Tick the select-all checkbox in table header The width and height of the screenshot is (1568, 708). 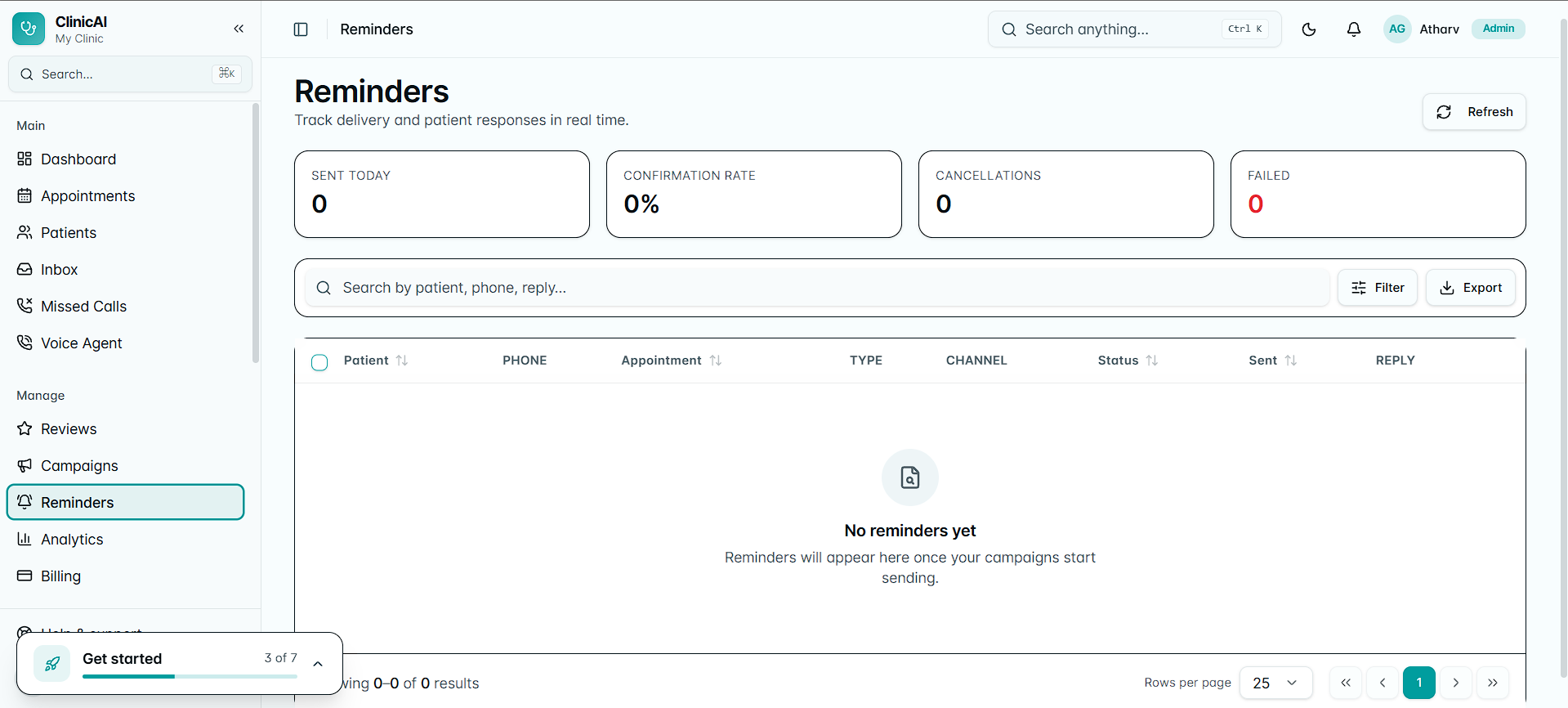tap(319, 362)
